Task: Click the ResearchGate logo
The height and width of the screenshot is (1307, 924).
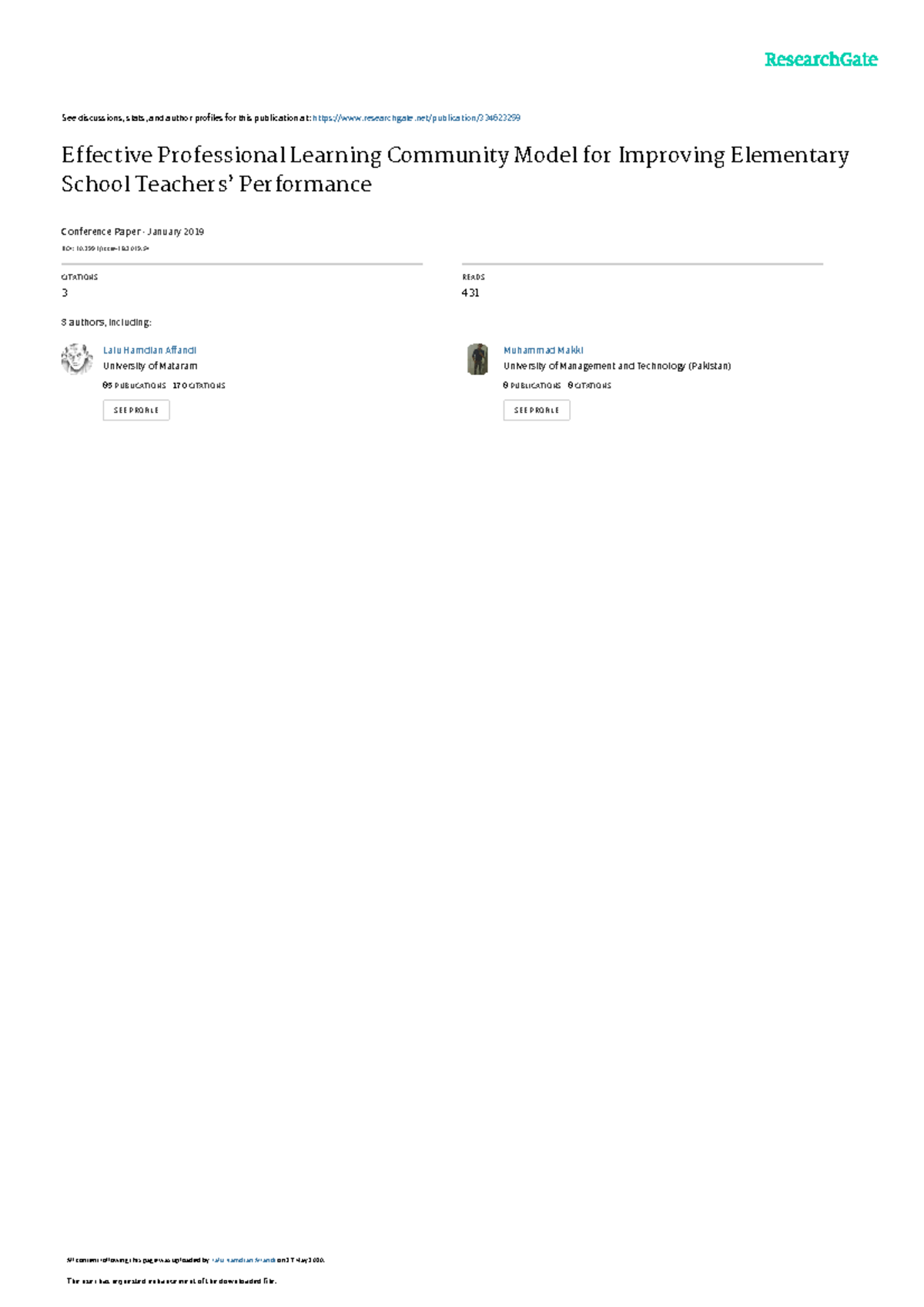Action: coord(820,59)
